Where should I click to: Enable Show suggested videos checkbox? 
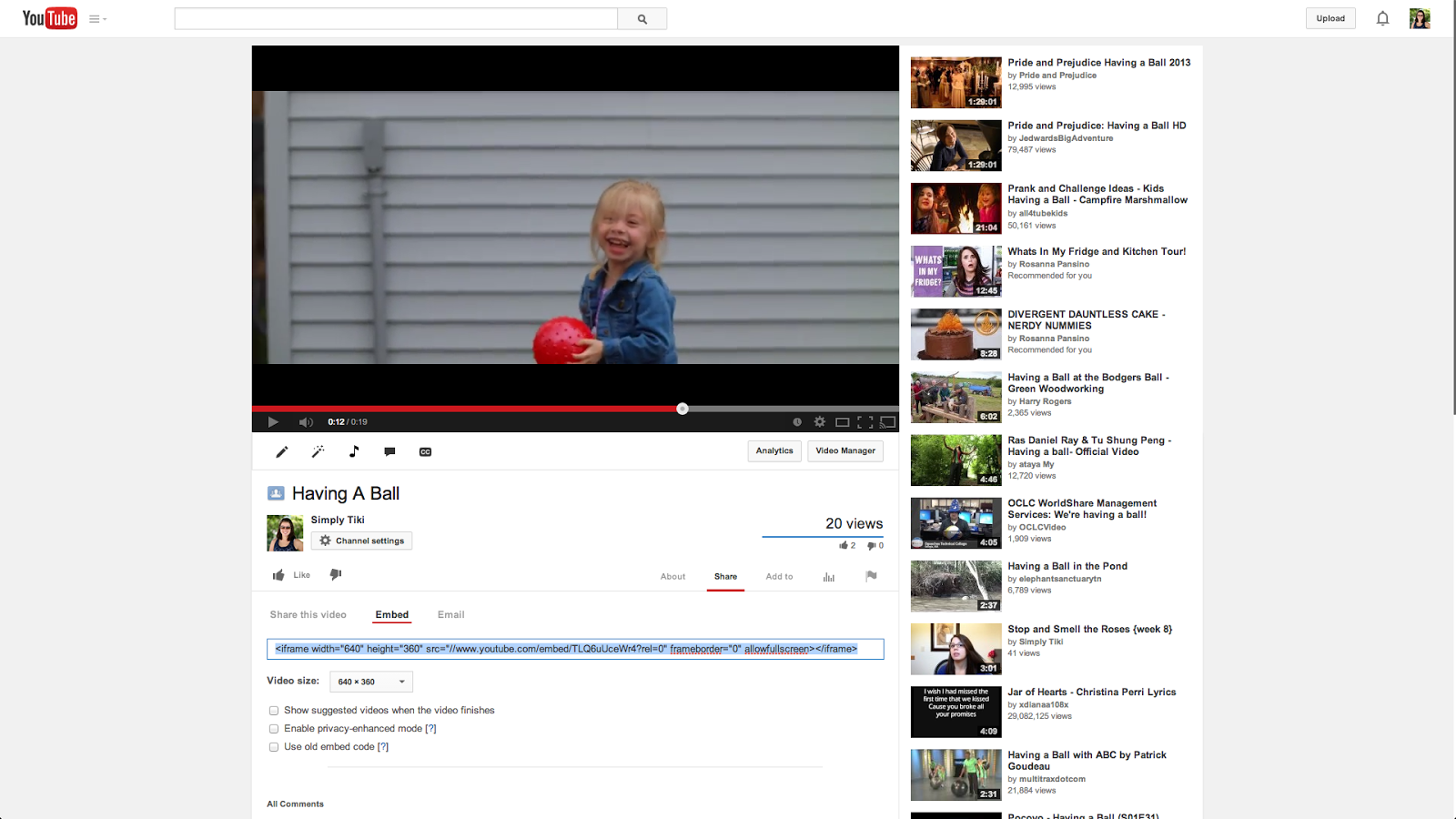pos(274,711)
